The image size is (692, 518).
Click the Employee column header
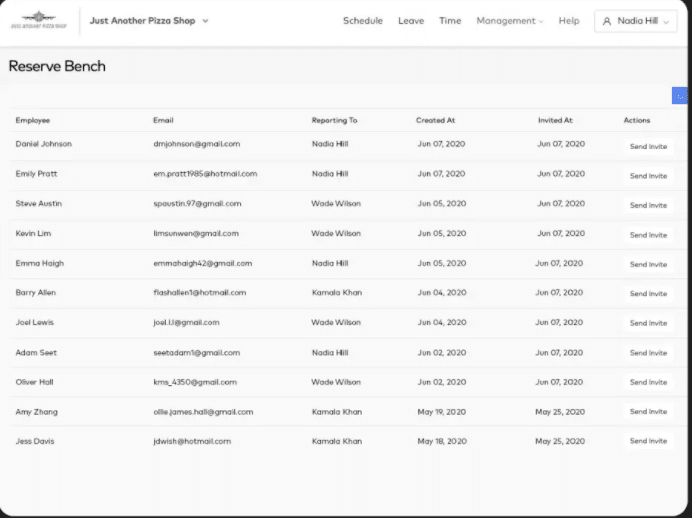coord(33,120)
